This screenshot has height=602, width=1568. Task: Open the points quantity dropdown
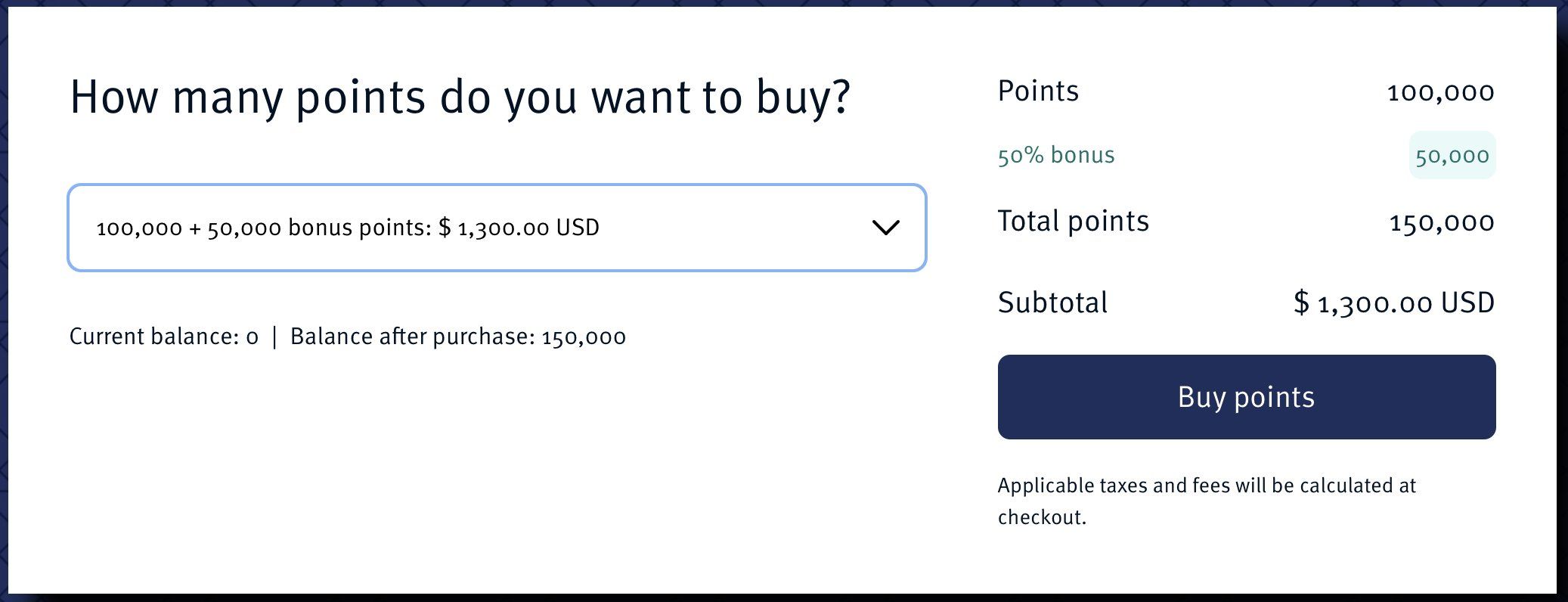tap(497, 228)
